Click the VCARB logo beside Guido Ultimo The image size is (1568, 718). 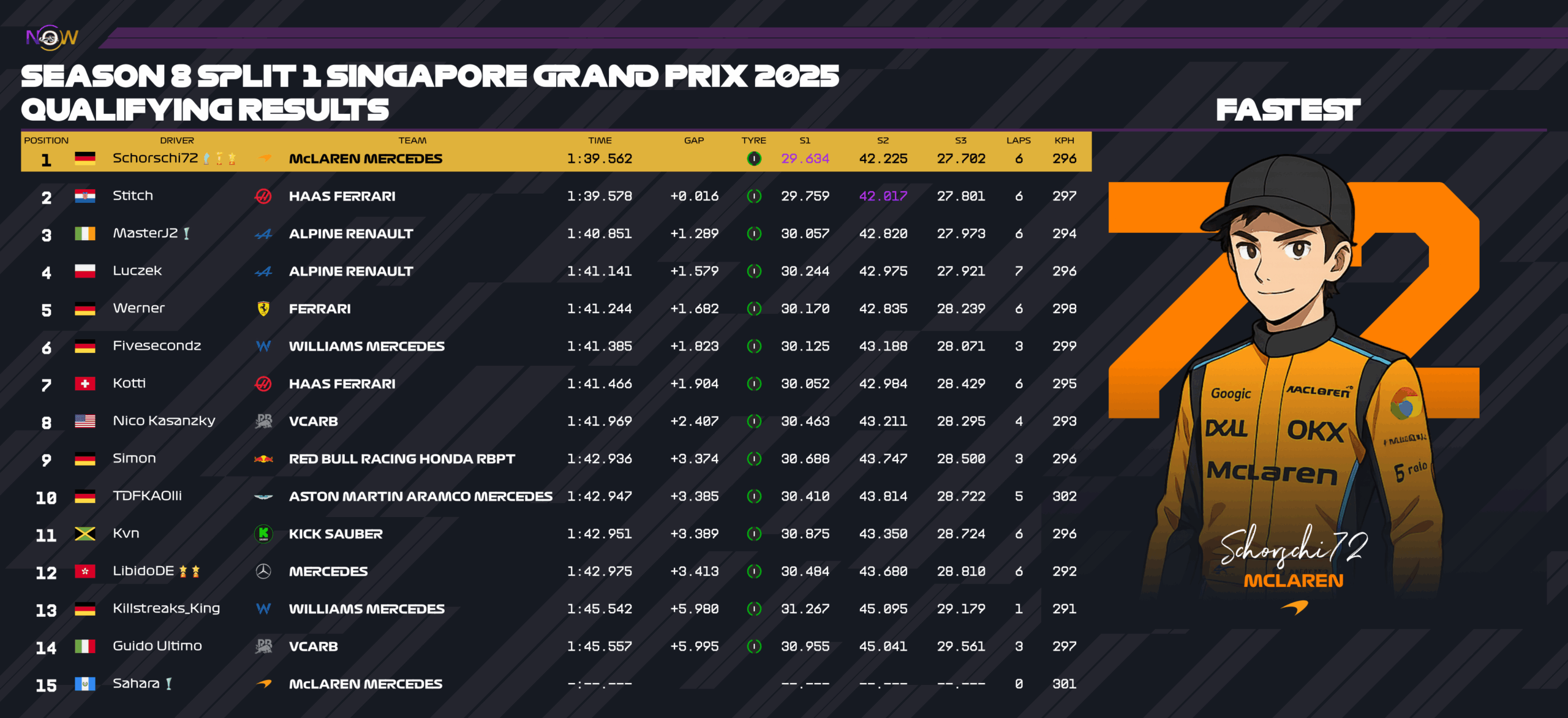point(263,646)
